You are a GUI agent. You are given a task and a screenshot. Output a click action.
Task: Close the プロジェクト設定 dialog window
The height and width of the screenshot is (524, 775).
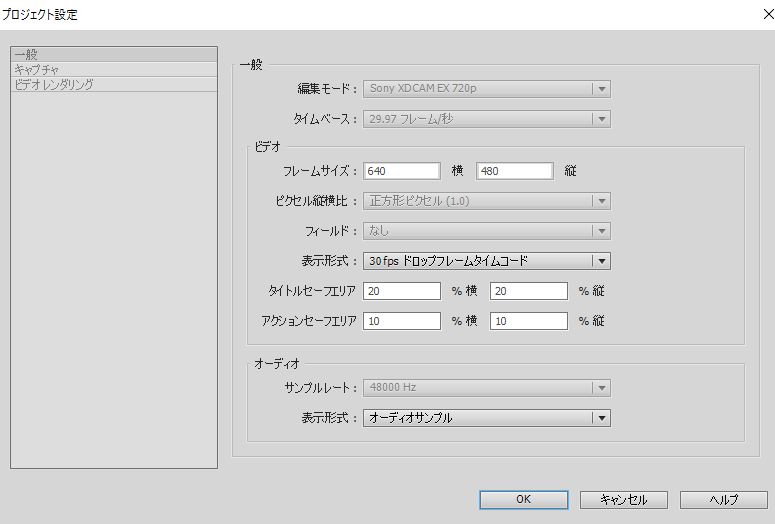click(x=768, y=14)
